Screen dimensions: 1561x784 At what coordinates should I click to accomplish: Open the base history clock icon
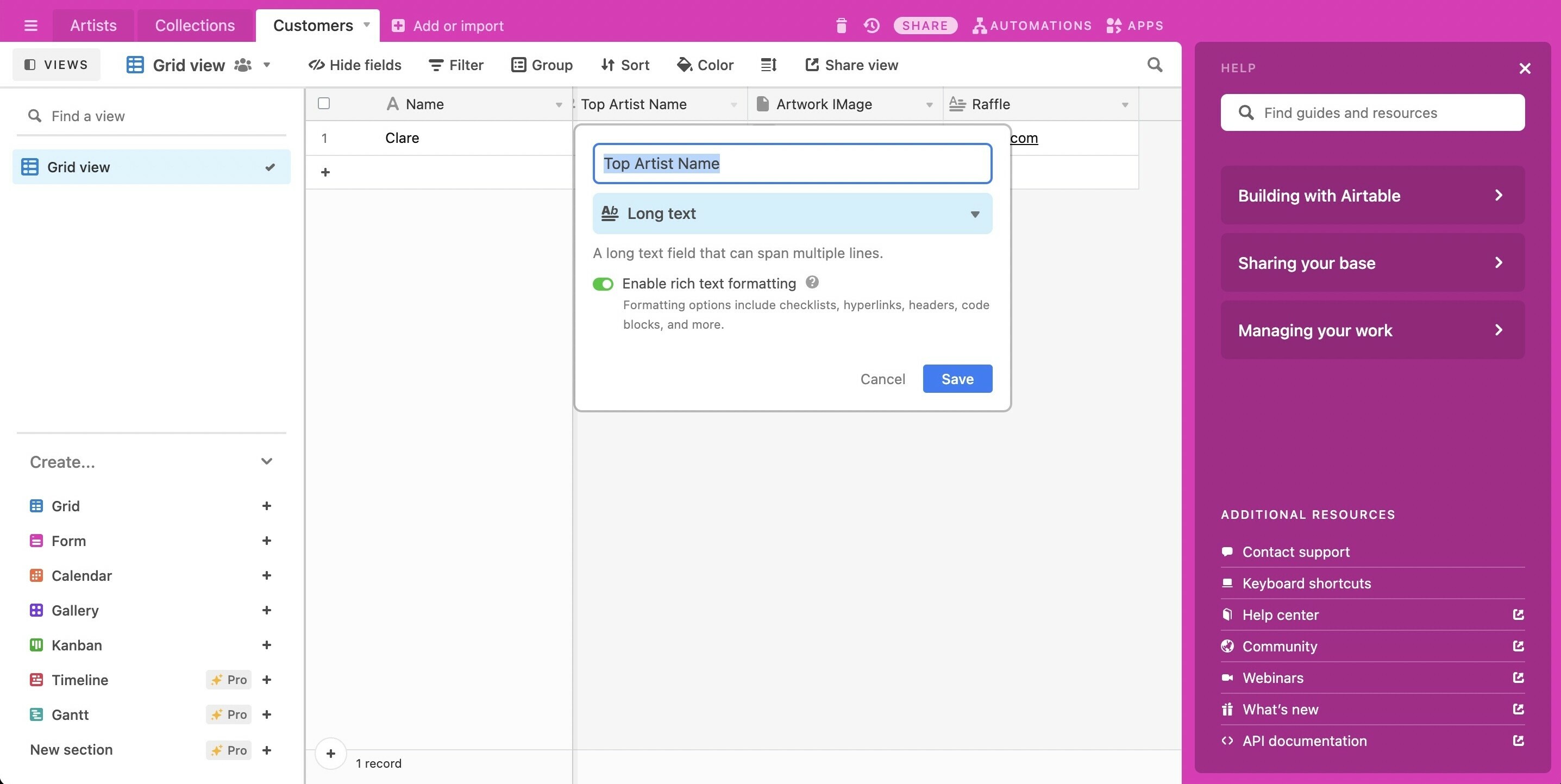tap(872, 26)
